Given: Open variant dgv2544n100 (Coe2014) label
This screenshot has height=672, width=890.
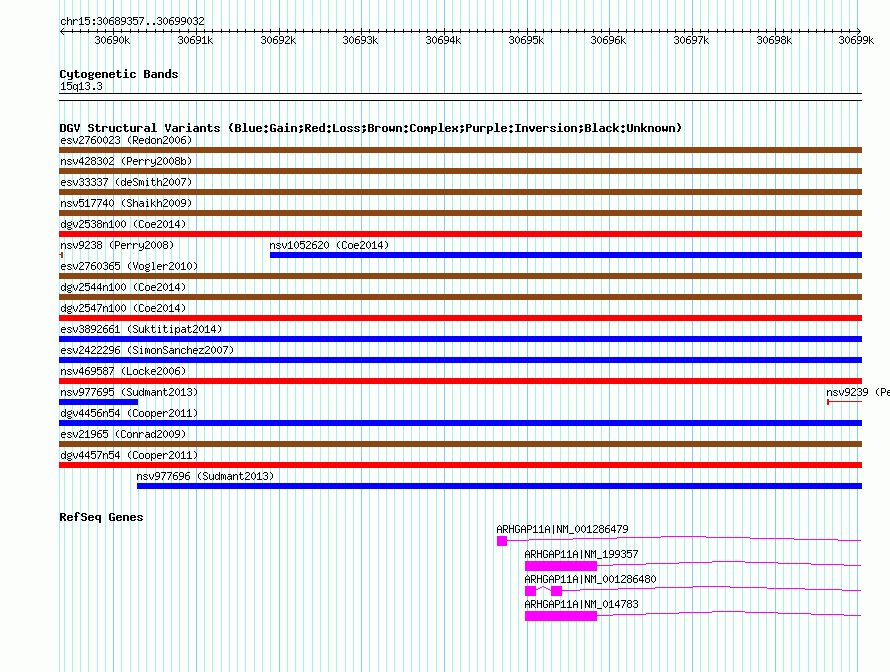Looking at the screenshot, I should click(x=123, y=287).
